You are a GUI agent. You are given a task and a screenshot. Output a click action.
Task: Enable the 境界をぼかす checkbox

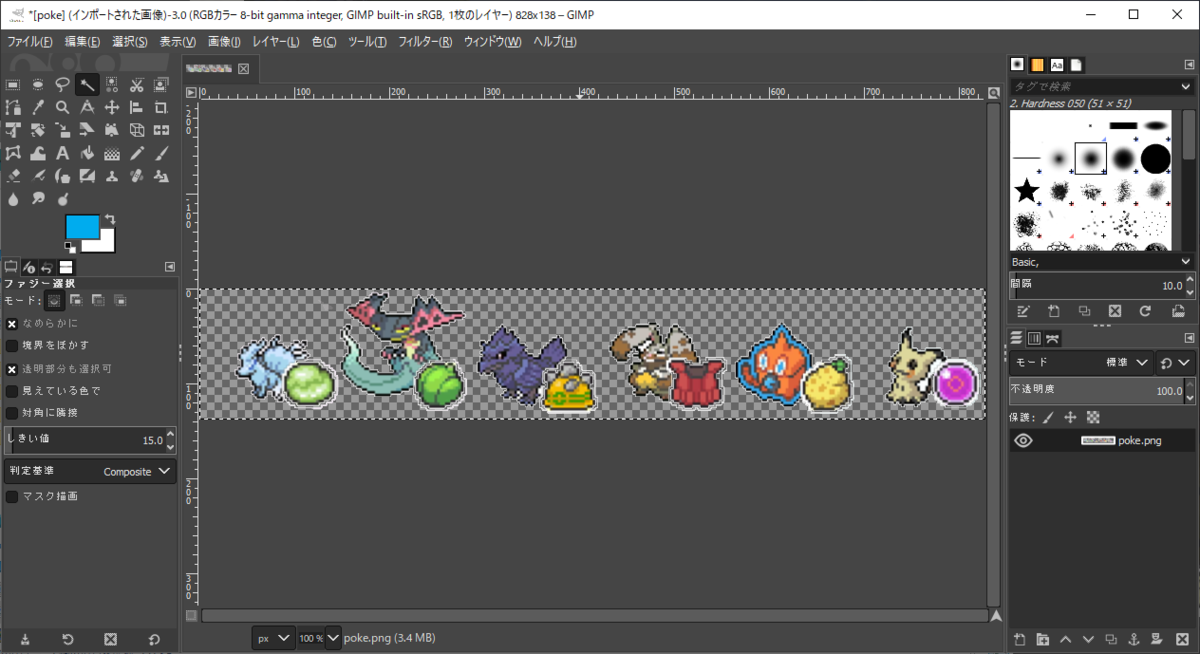(12, 345)
